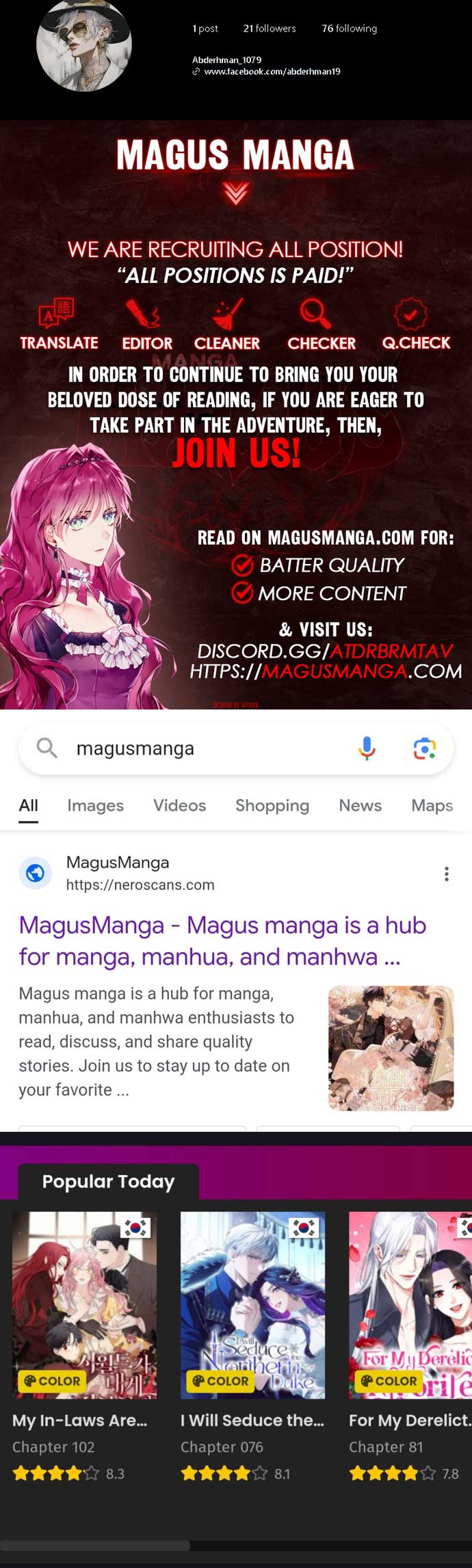Click the Cleaner broom icon
The height and width of the screenshot is (1568, 472).
tap(228, 313)
